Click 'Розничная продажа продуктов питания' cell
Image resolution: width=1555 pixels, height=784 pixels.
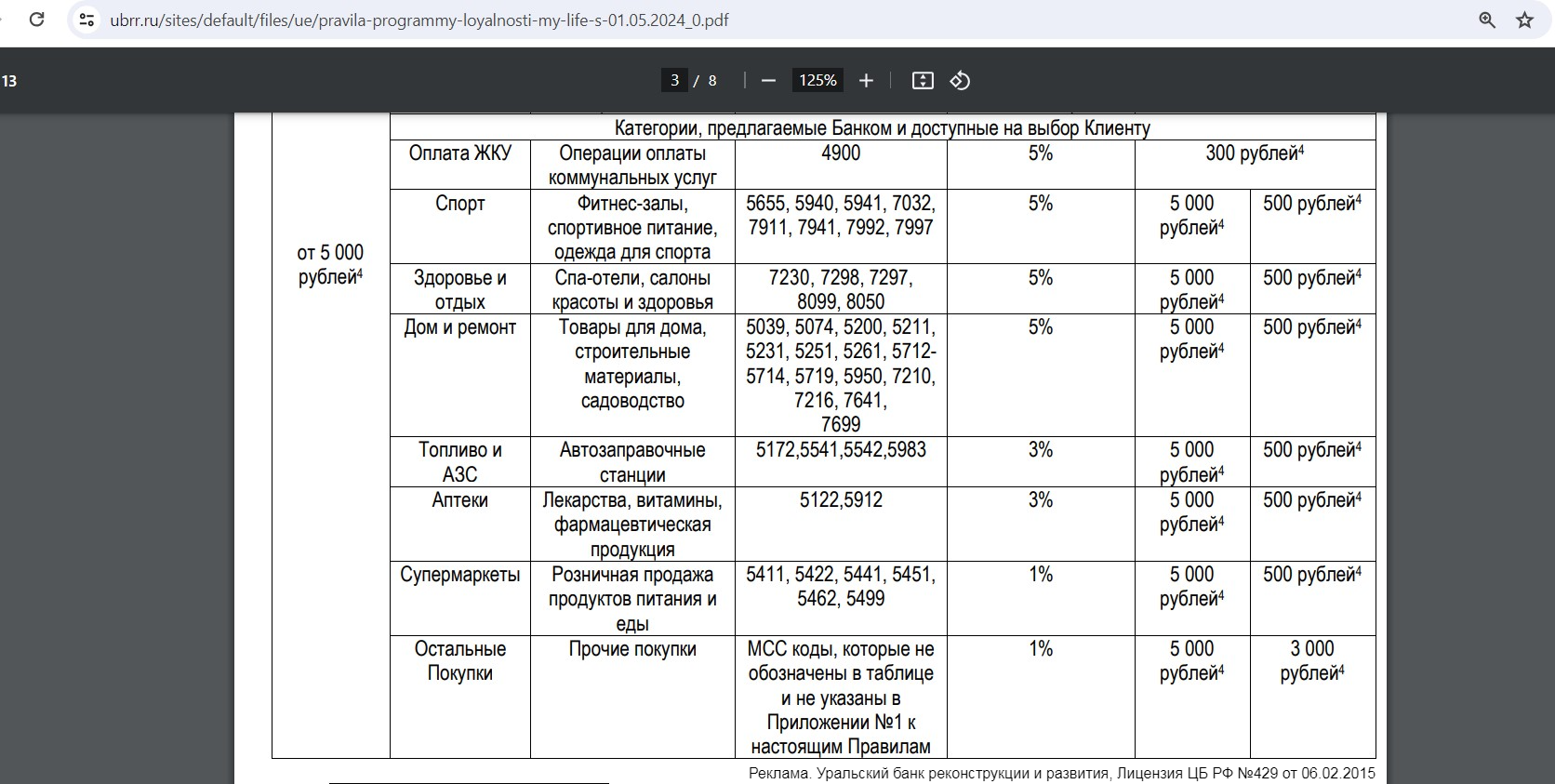coord(632,598)
